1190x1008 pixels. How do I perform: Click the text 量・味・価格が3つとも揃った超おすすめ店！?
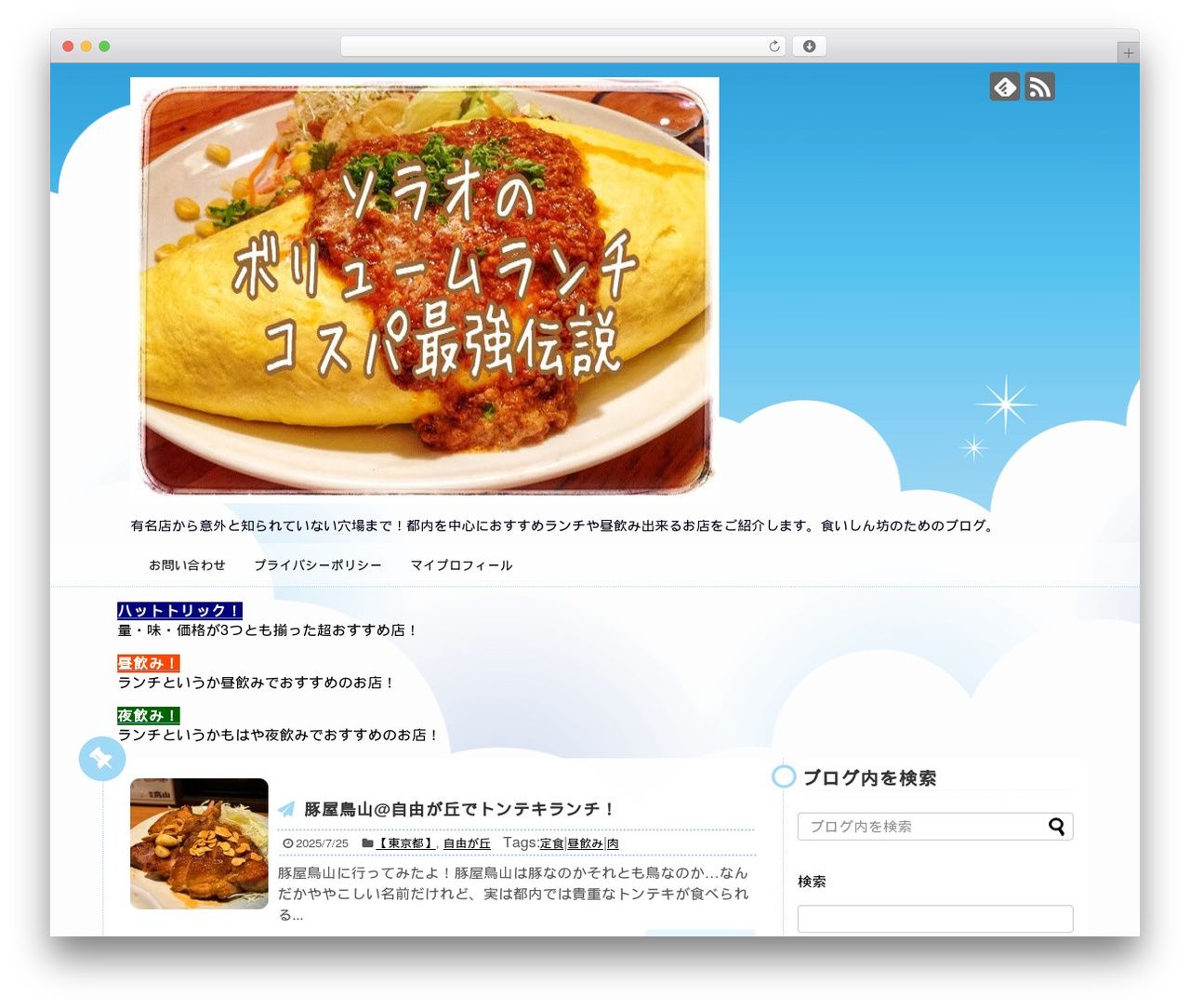pyautogui.click(x=269, y=630)
